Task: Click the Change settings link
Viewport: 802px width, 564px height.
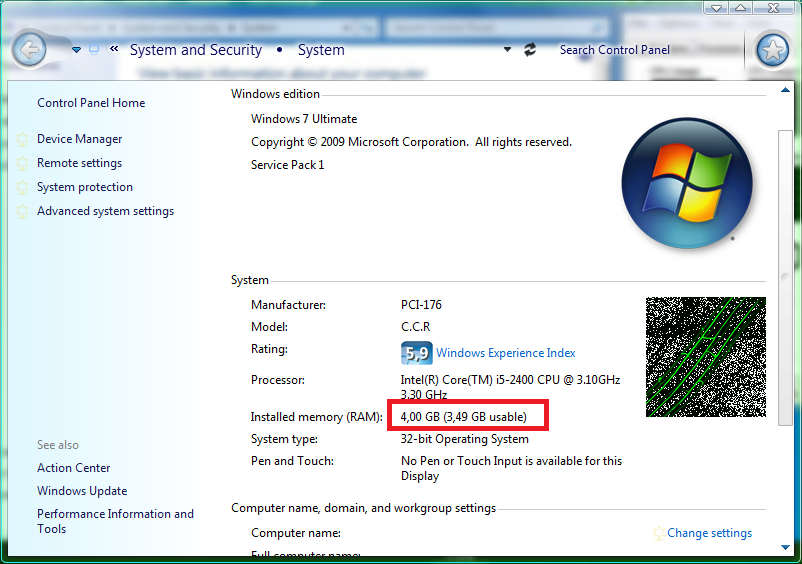Action: [709, 533]
